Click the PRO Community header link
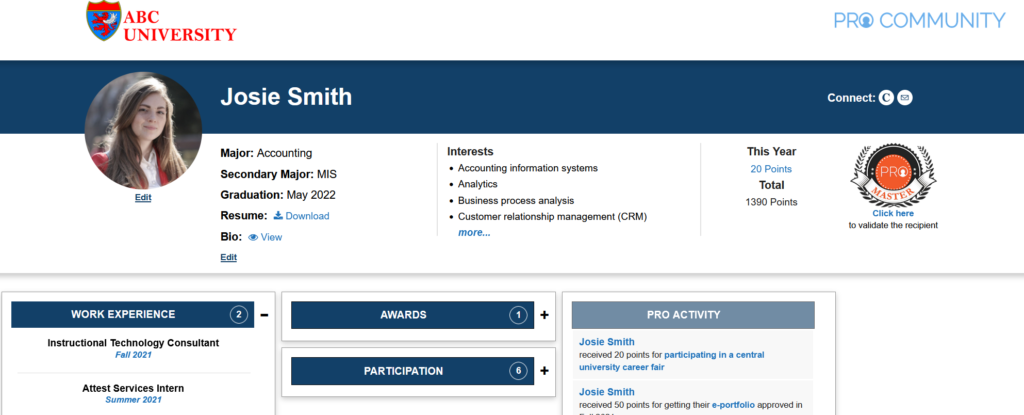 pyautogui.click(x=919, y=20)
